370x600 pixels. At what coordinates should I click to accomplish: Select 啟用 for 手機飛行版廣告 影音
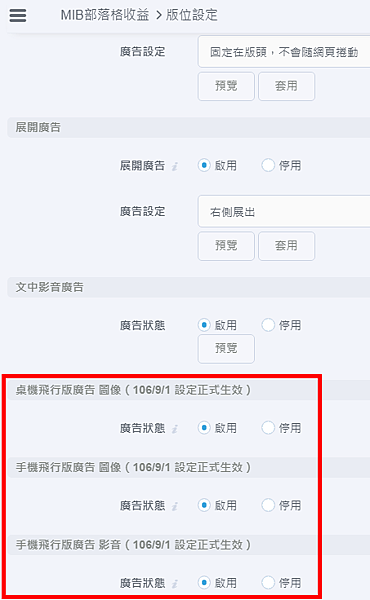click(x=204, y=583)
